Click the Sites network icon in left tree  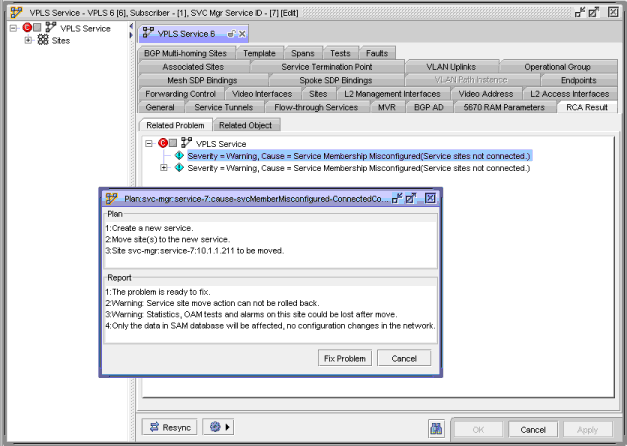(x=42, y=40)
